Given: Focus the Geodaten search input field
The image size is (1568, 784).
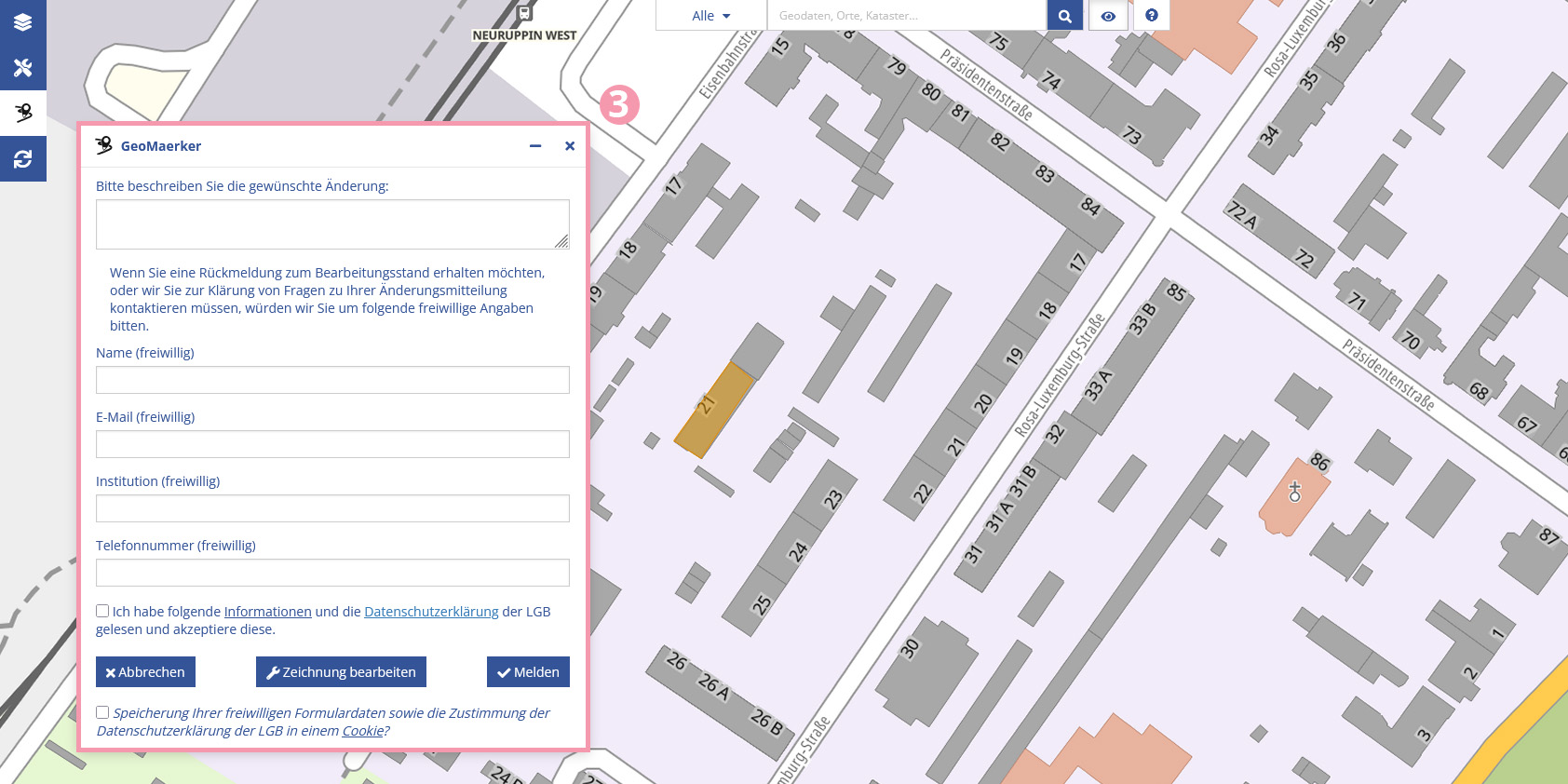Looking at the screenshot, I should click(x=907, y=16).
